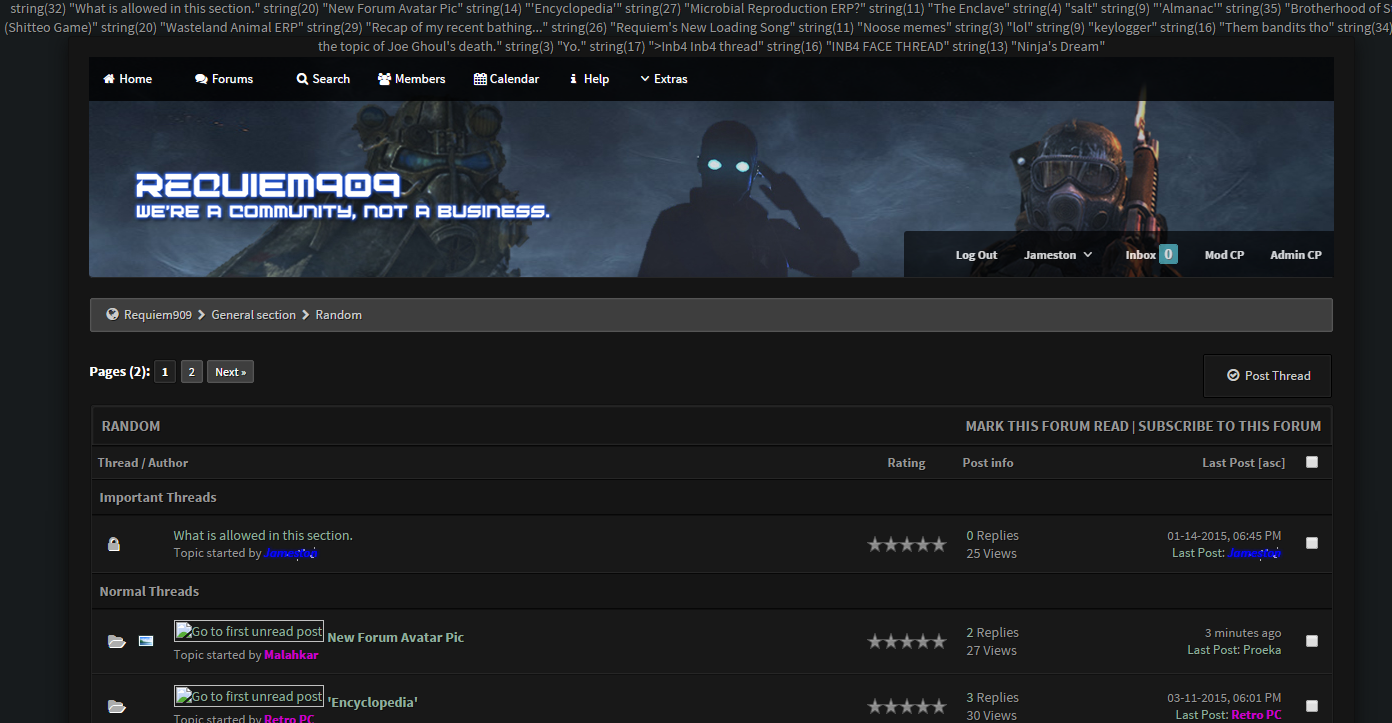Viewport: 1392px width, 723px height.
Task: Click 'Mark this forum read' link
Action: (x=1047, y=426)
